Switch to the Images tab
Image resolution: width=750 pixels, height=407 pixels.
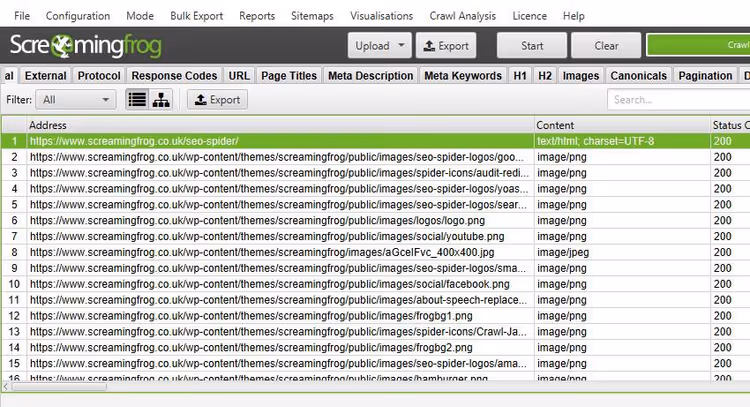(x=581, y=76)
